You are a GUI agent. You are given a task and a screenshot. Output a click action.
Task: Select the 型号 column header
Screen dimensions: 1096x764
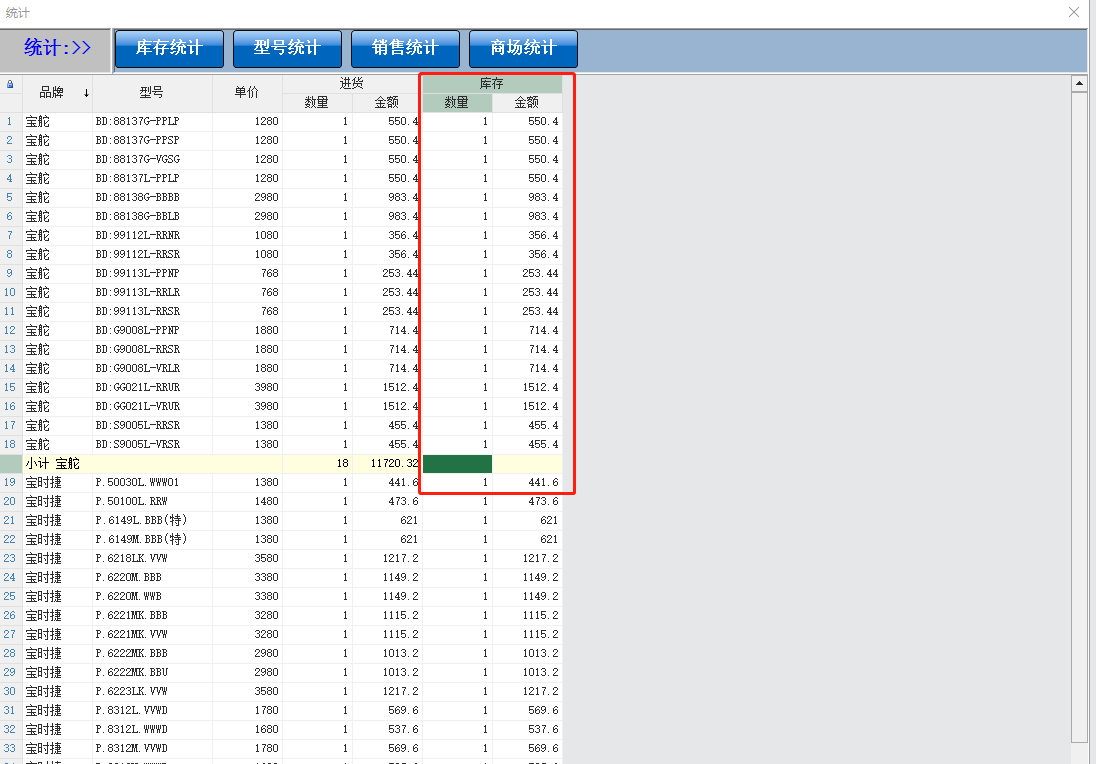[x=152, y=93]
